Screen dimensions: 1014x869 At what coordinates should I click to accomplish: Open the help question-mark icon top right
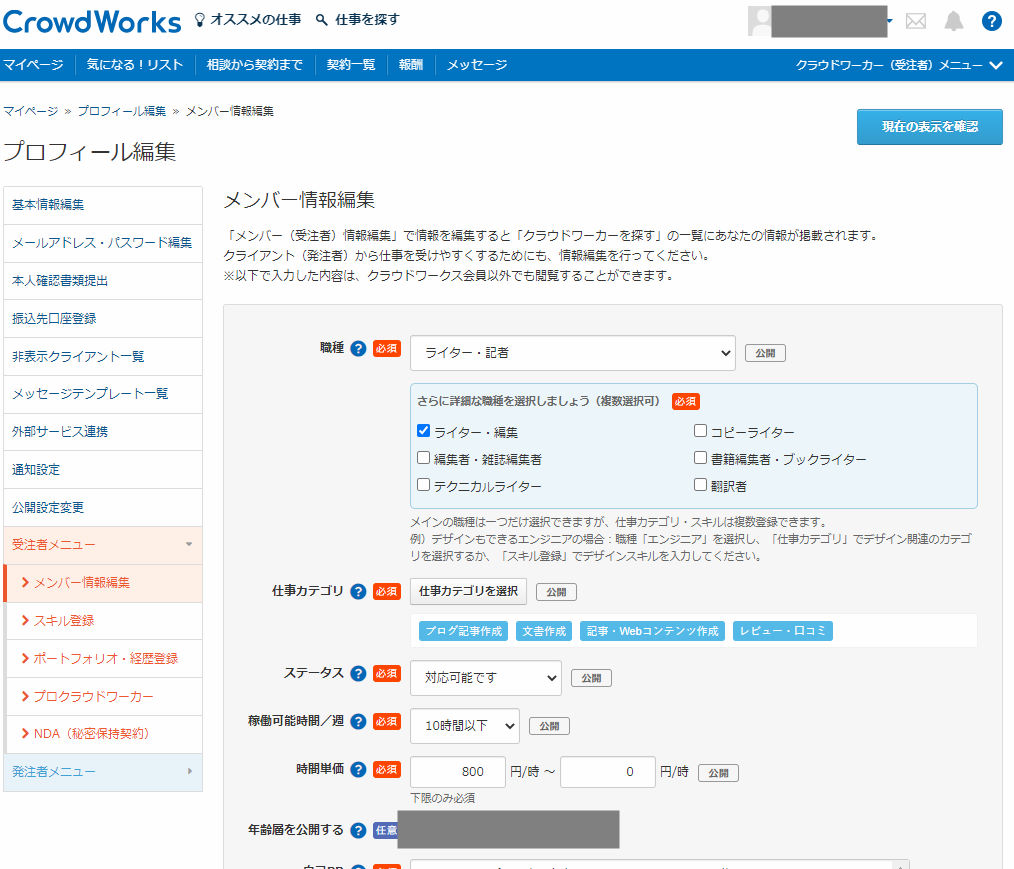tap(991, 20)
